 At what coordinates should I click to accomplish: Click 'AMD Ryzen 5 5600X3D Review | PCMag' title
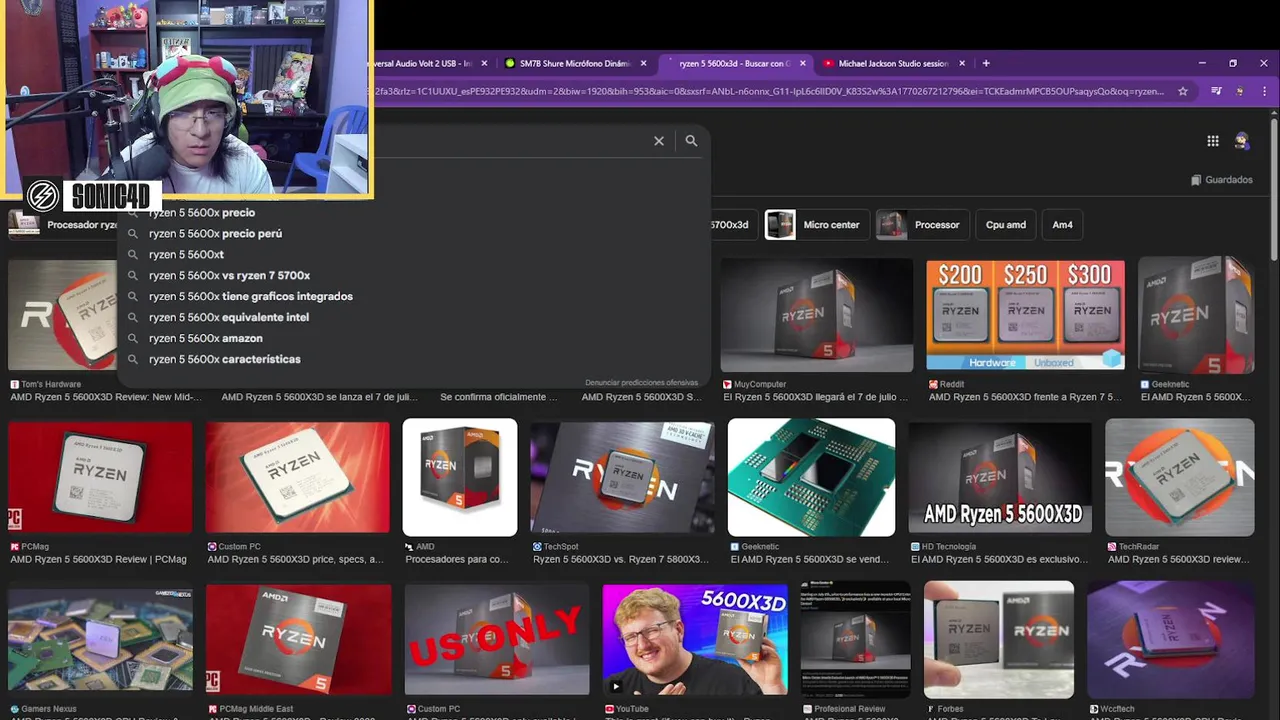(98, 560)
